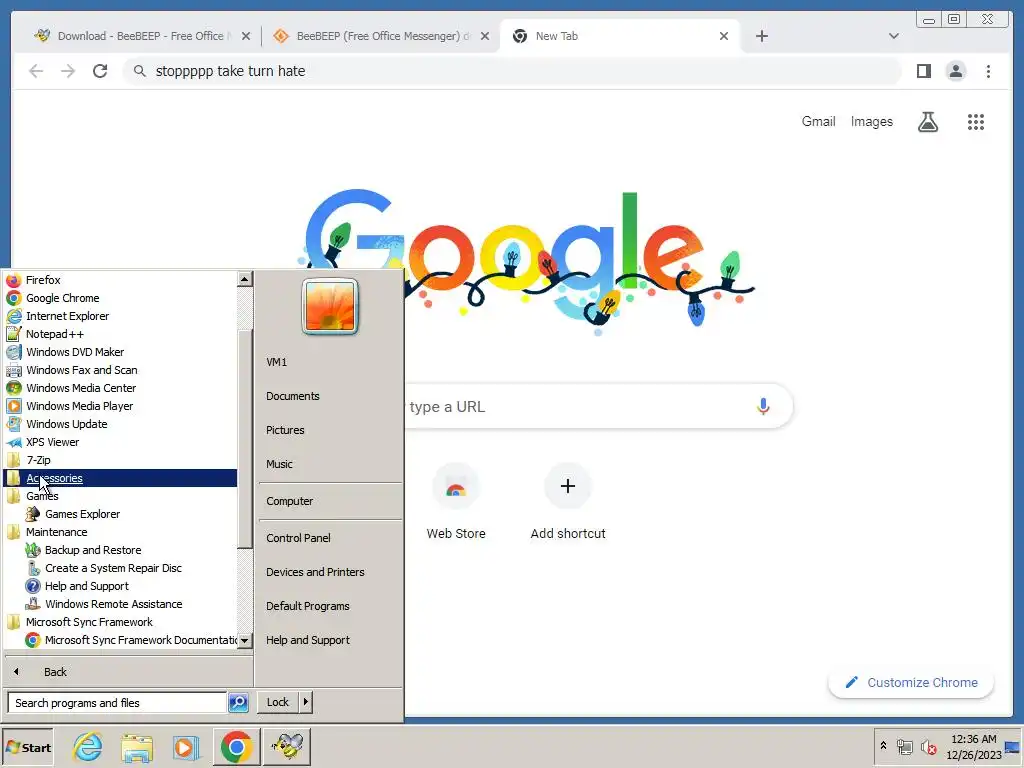Open Internet Explorer from the Start menu list
1024x768 pixels.
click(67, 316)
